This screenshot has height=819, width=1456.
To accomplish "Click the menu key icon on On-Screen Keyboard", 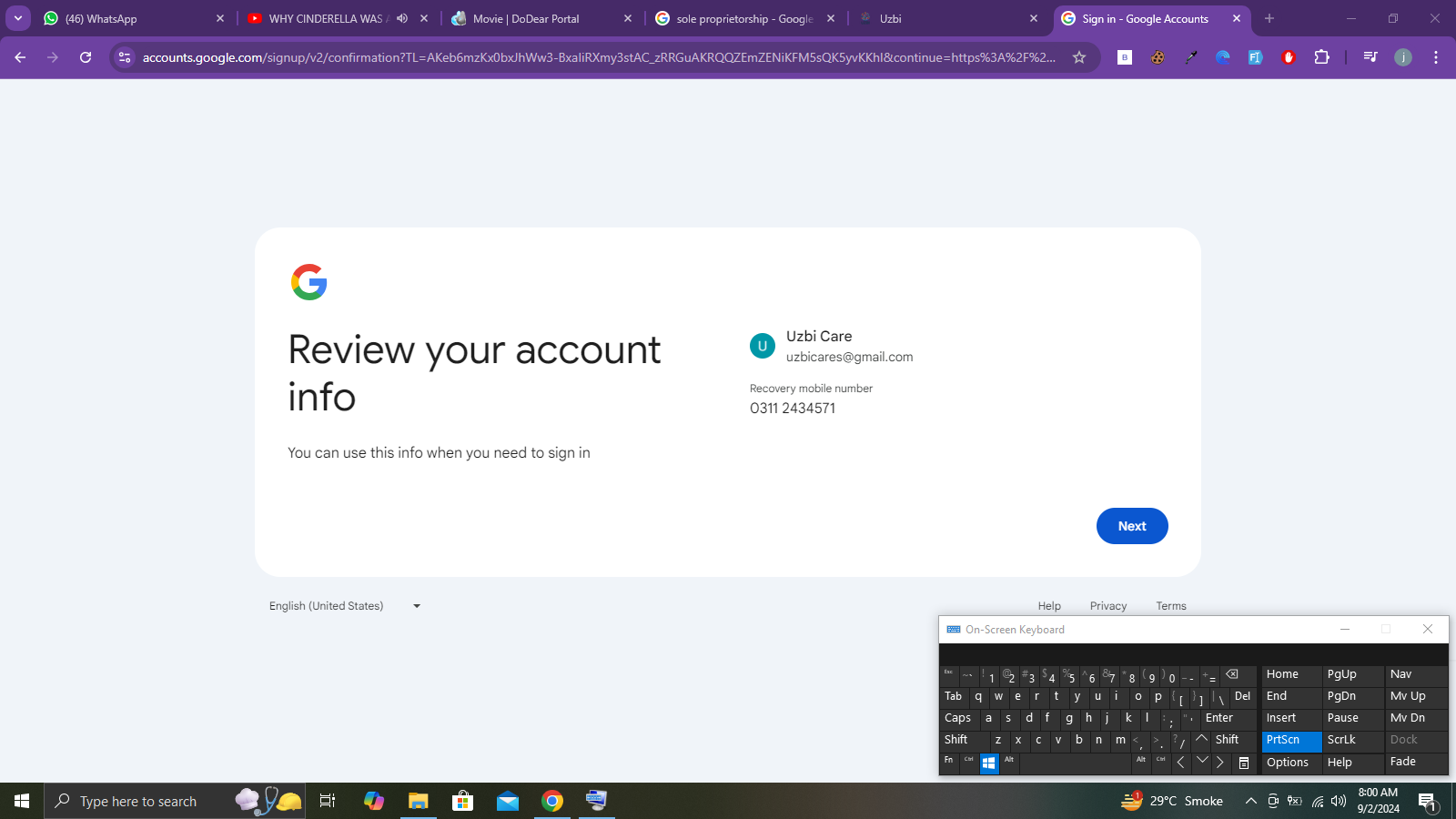I will 1244,763.
